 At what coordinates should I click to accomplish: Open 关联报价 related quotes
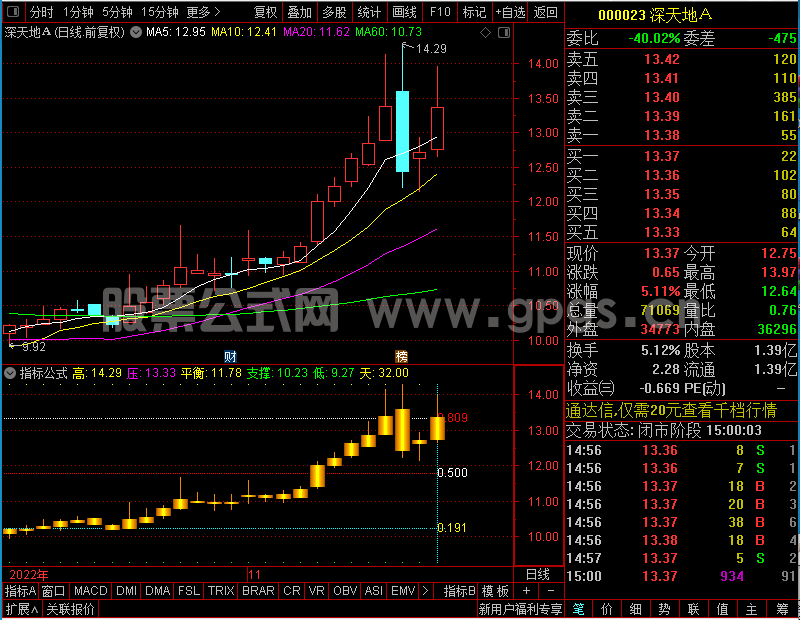pos(70,609)
